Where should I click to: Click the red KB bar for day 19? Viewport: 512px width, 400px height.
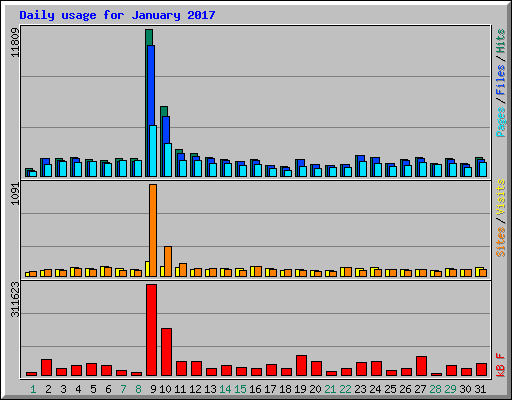point(302,366)
